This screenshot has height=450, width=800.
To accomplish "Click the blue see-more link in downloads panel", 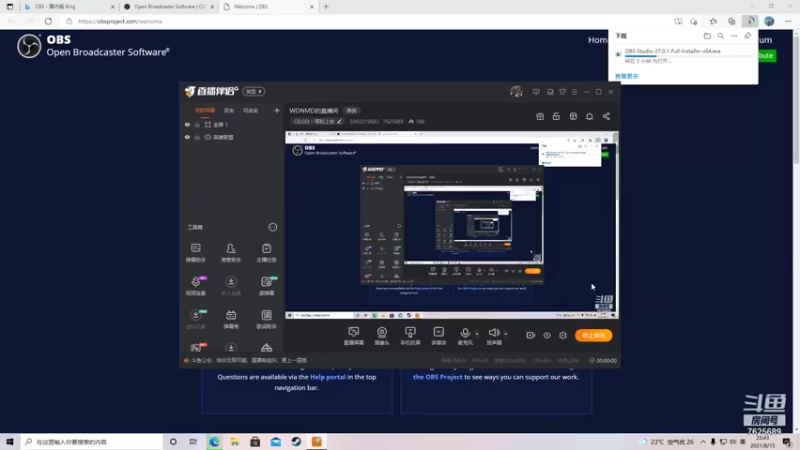I will [x=627, y=76].
